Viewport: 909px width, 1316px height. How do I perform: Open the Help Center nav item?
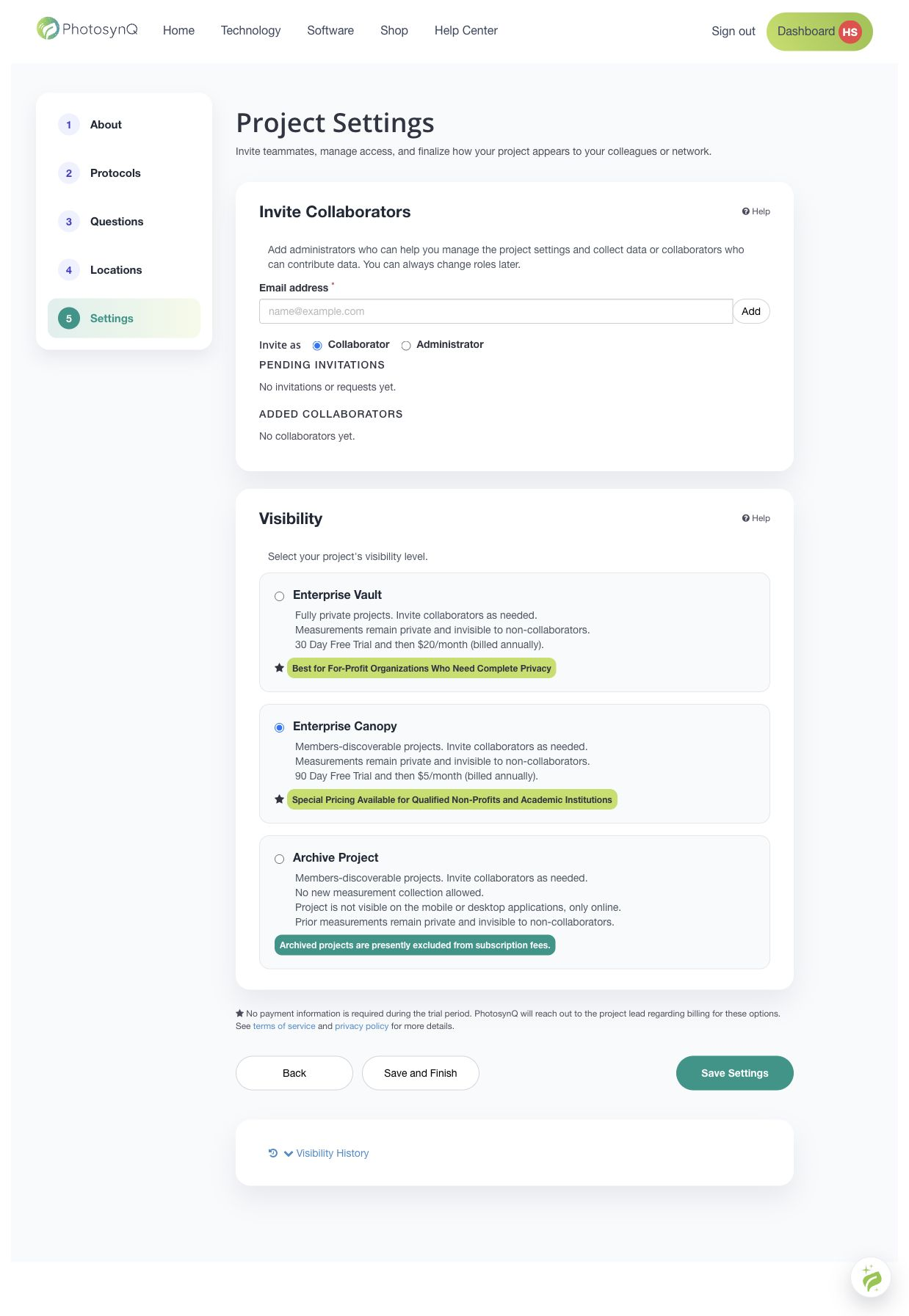(466, 30)
